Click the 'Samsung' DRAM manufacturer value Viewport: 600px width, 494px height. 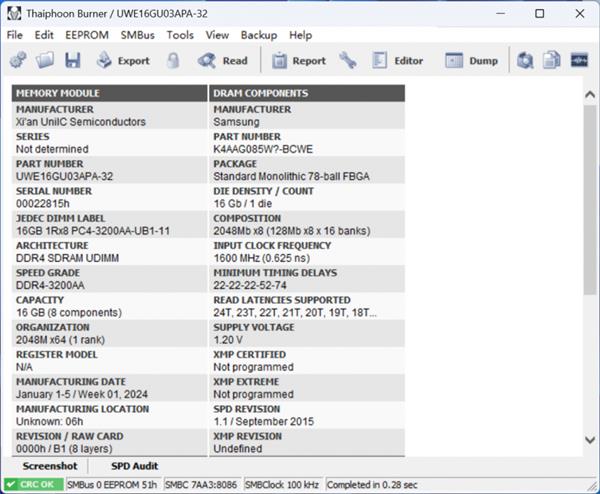point(236,122)
